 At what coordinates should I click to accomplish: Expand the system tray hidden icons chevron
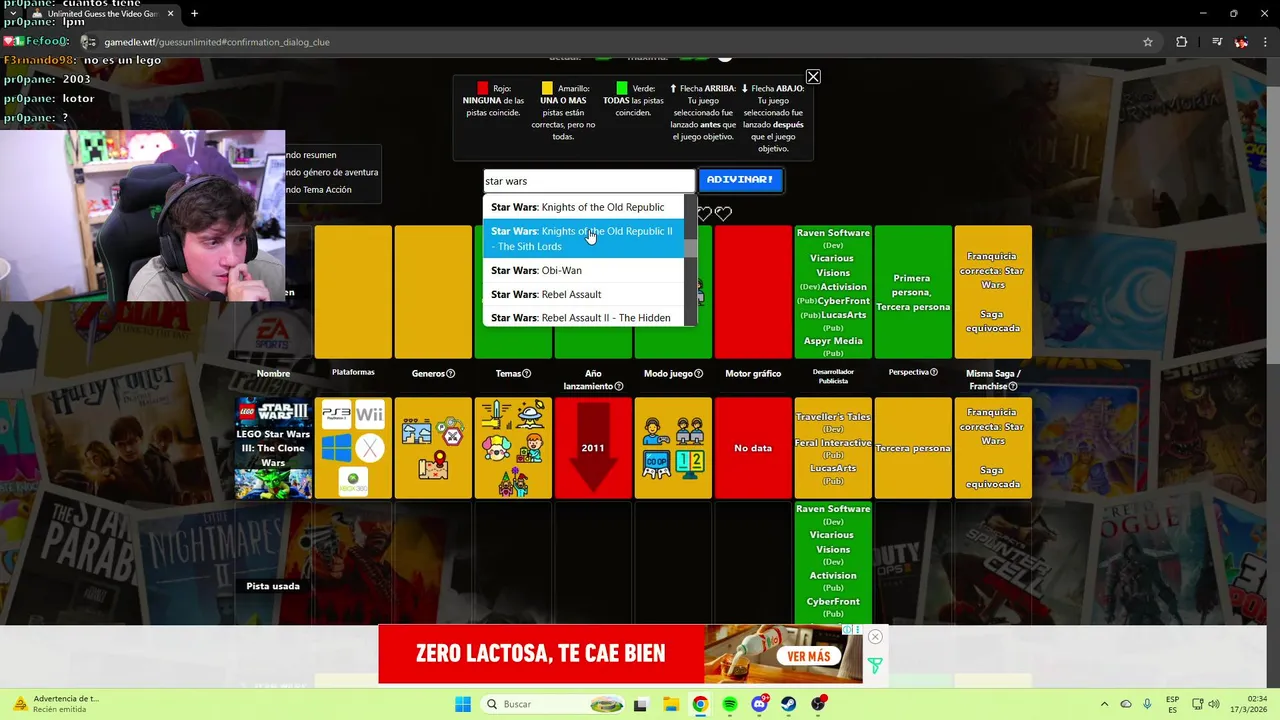1104,704
